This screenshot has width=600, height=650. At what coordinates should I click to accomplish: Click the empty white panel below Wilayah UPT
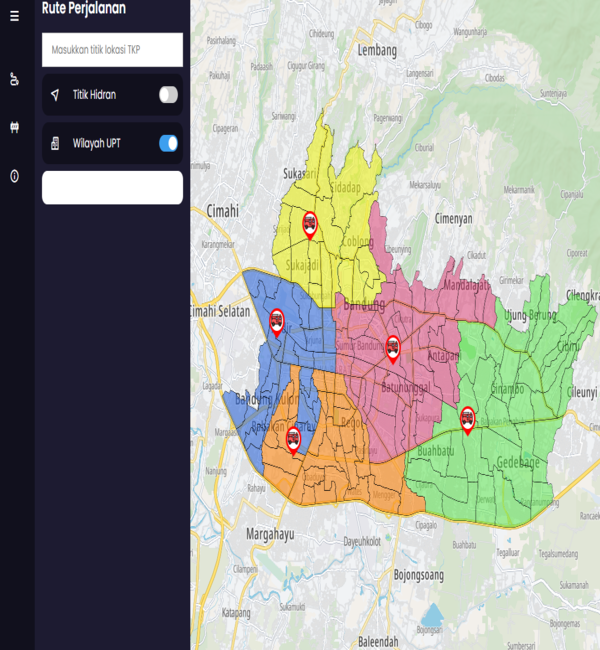112,187
